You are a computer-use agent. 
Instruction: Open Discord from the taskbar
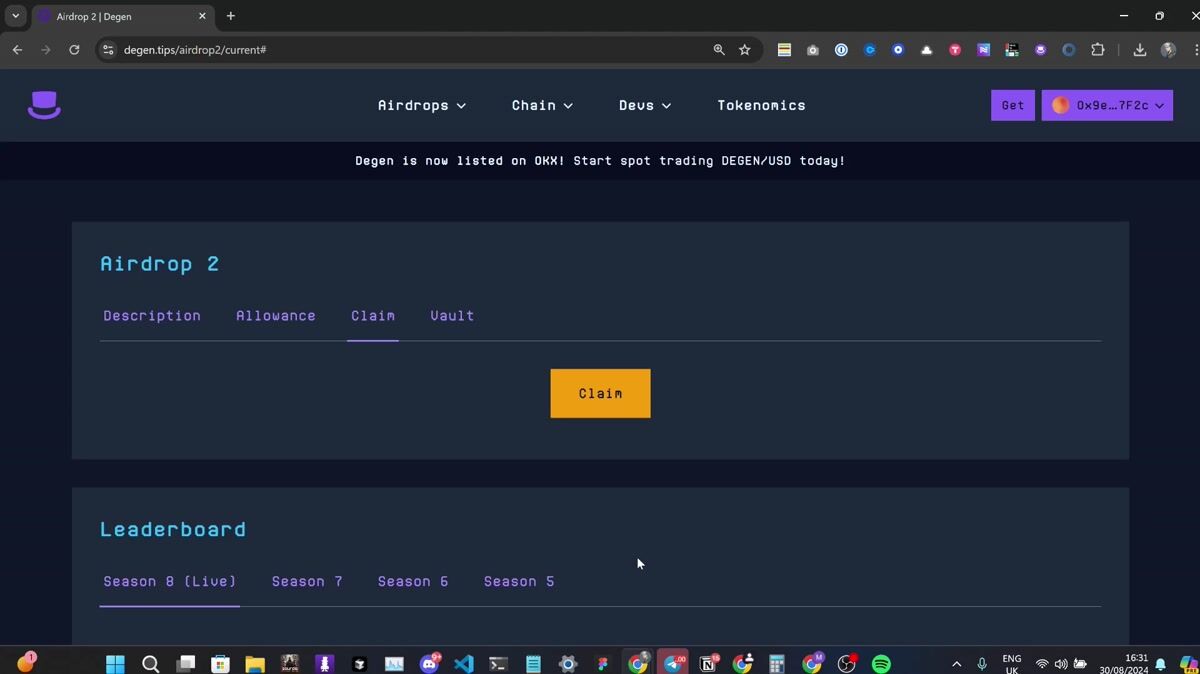(429, 664)
